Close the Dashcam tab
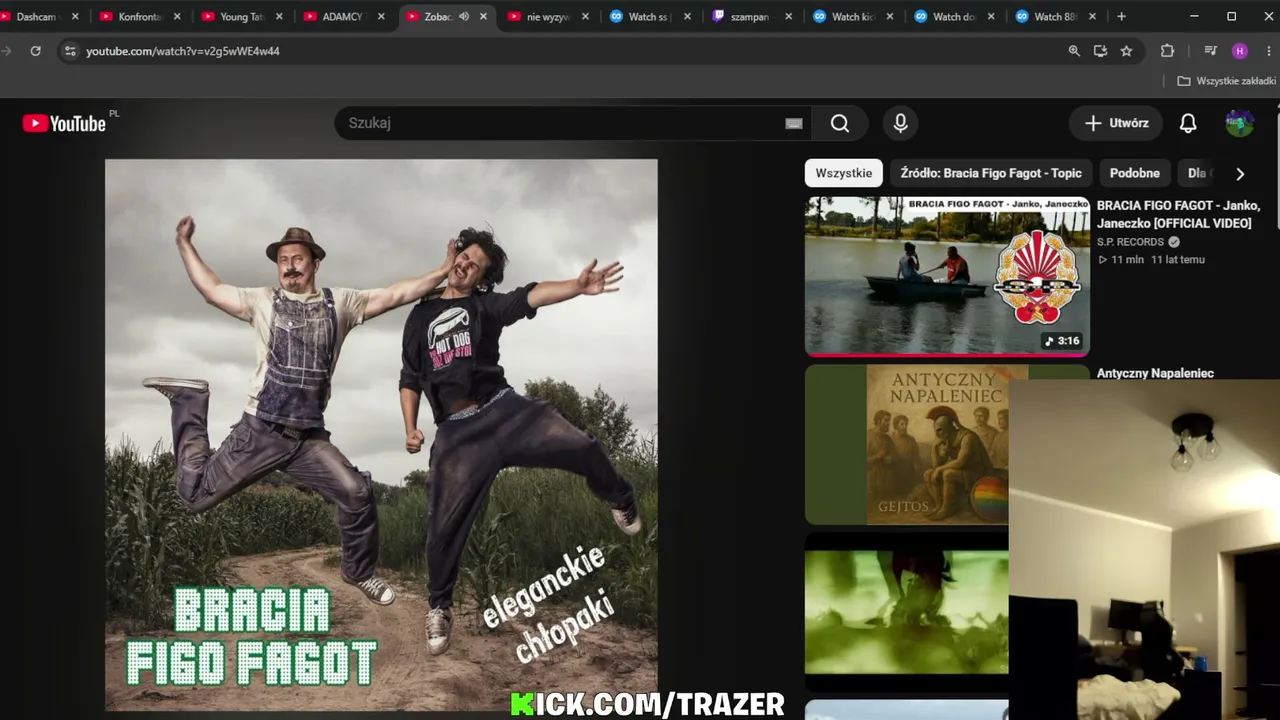1280x720 pixels. point(75,16)
